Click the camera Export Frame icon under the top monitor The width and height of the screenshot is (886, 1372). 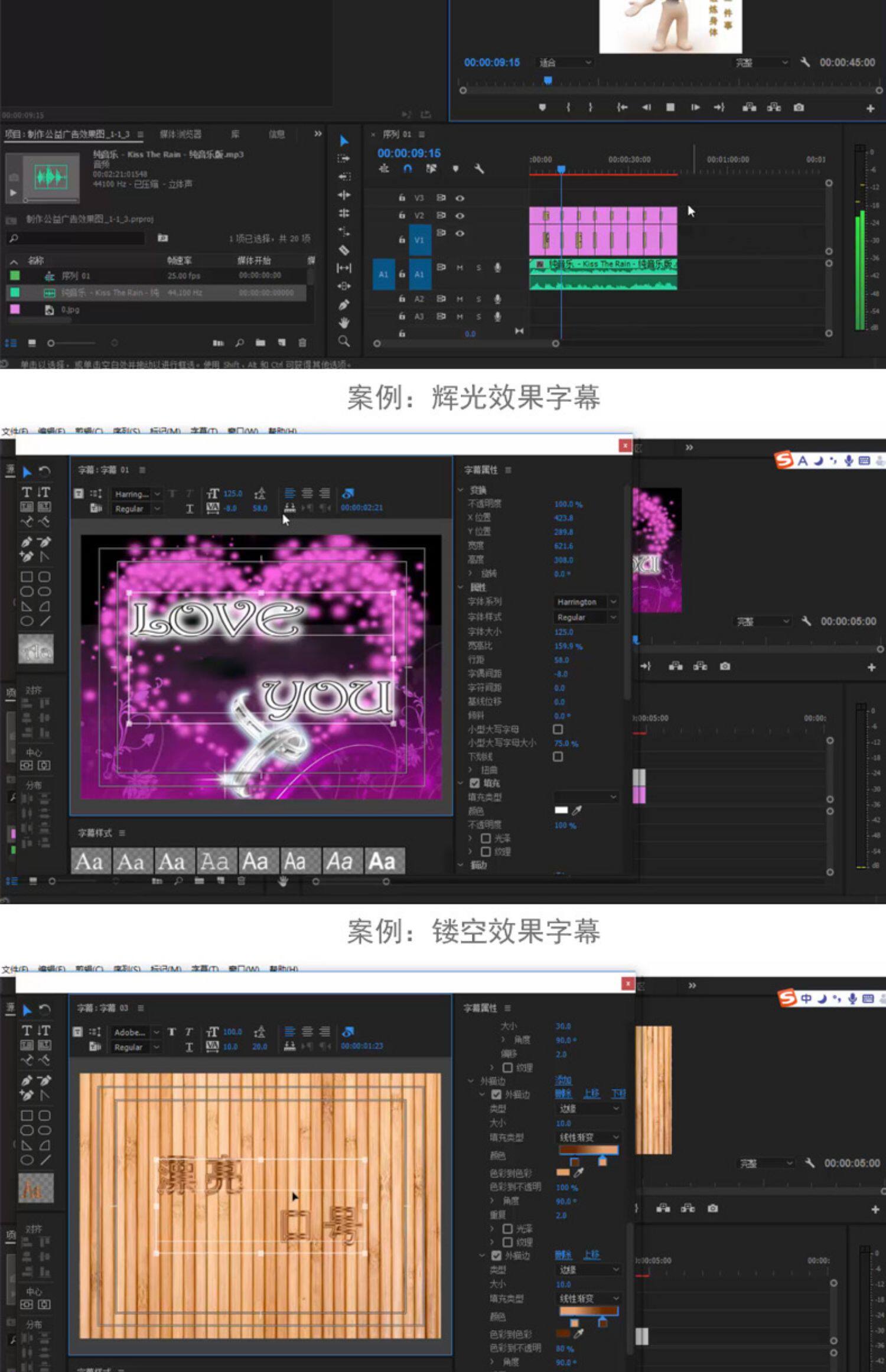point(799,108)
